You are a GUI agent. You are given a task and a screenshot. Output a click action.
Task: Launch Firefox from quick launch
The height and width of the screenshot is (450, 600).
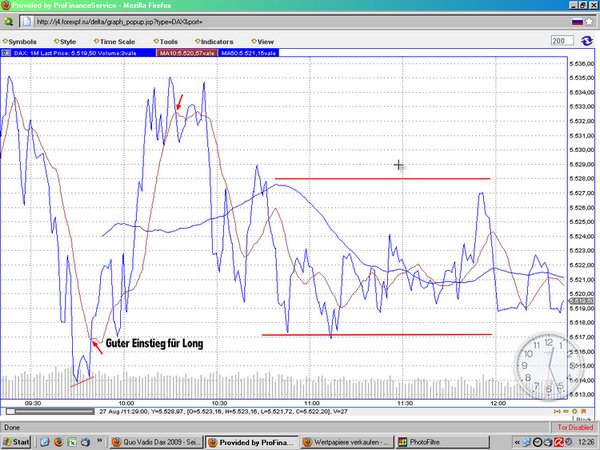pos(59,442)
